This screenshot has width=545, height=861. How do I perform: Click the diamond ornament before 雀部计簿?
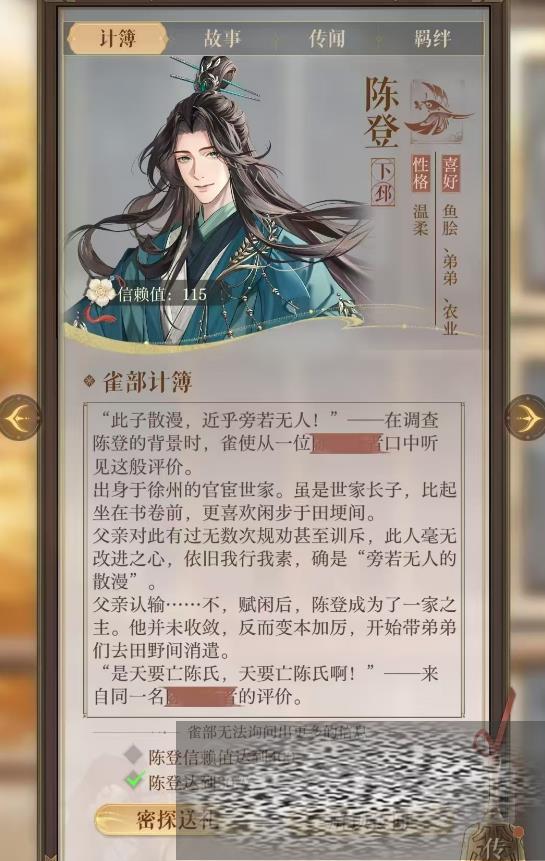click(89, 381)
